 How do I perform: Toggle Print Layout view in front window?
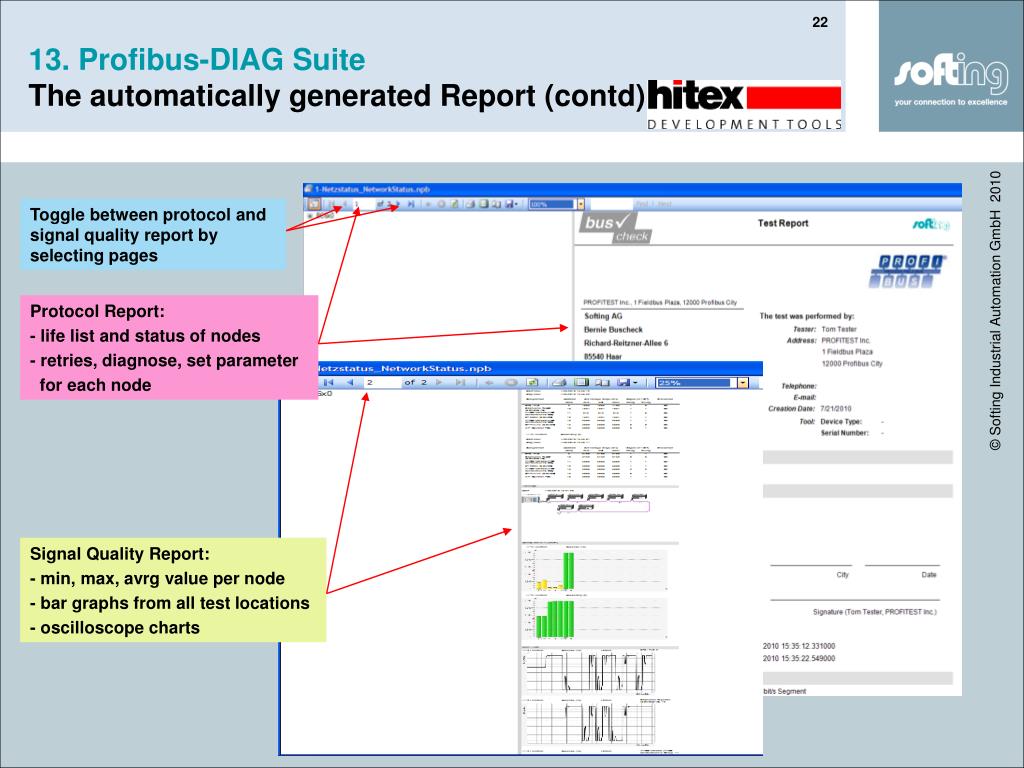(x=581, y=382)
